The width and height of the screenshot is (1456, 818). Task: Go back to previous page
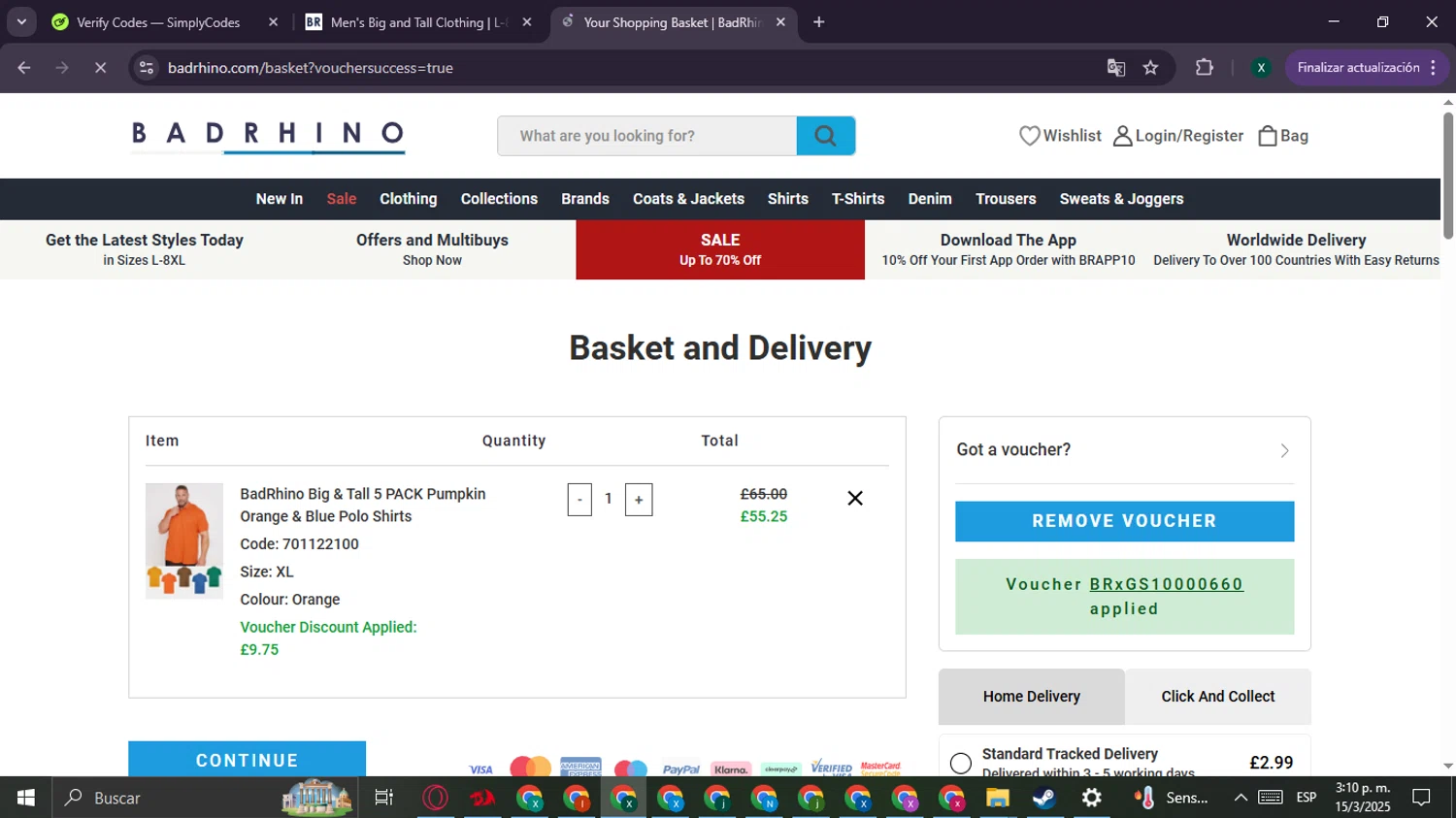click(x=24, y=68)
